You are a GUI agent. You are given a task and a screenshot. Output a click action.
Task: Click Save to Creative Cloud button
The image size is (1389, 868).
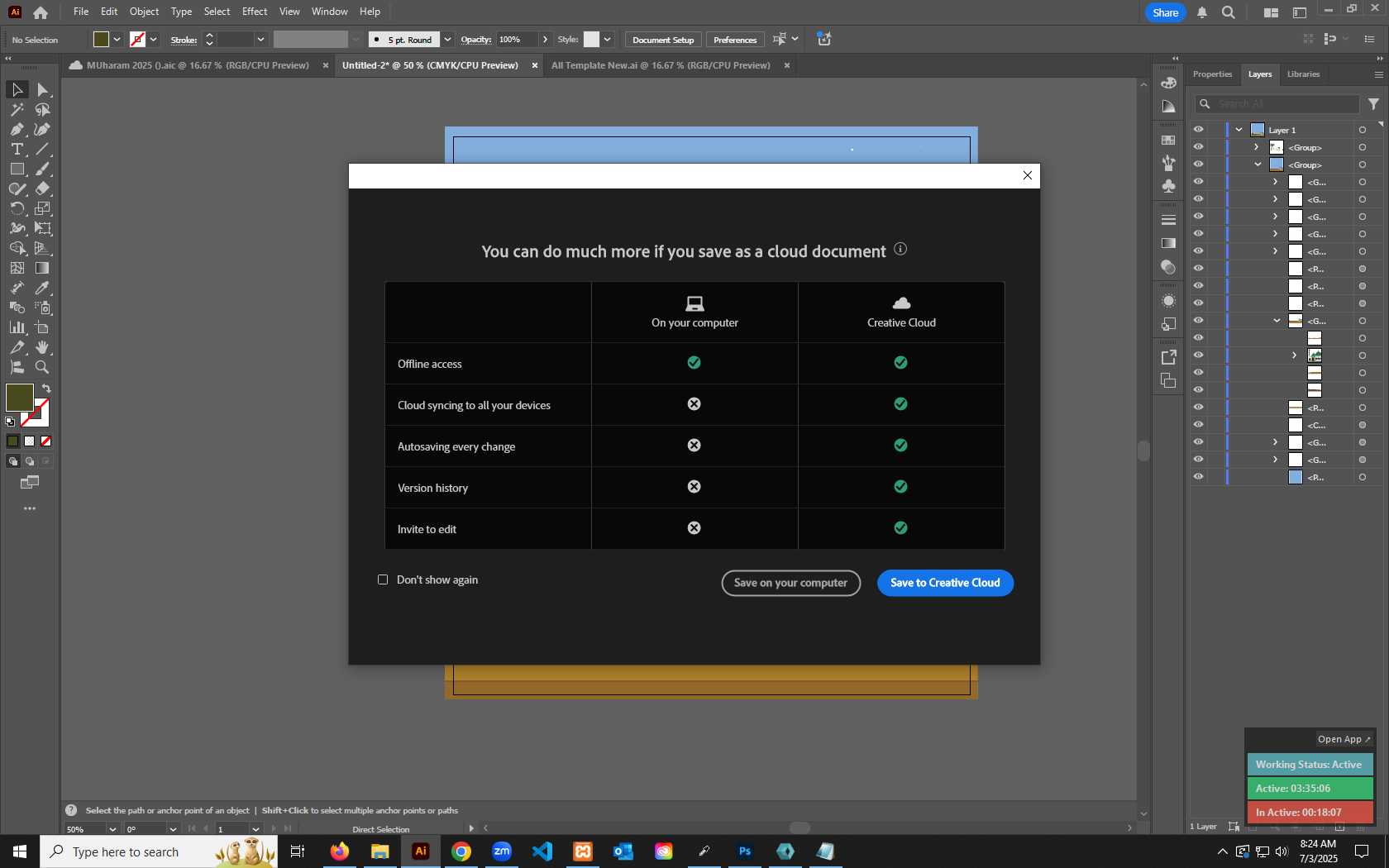coord(945,583)
